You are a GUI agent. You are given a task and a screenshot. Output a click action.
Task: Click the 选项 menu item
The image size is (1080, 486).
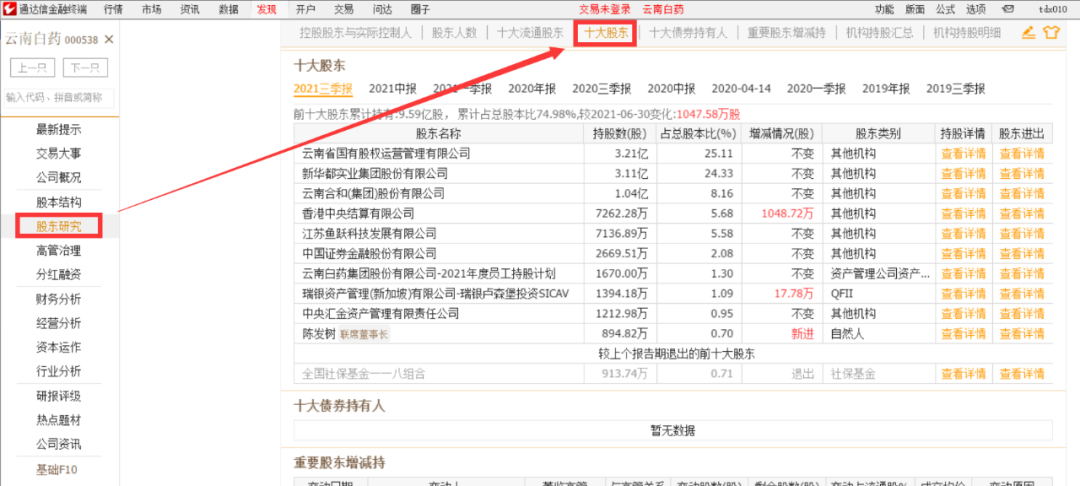pos(976,9)
